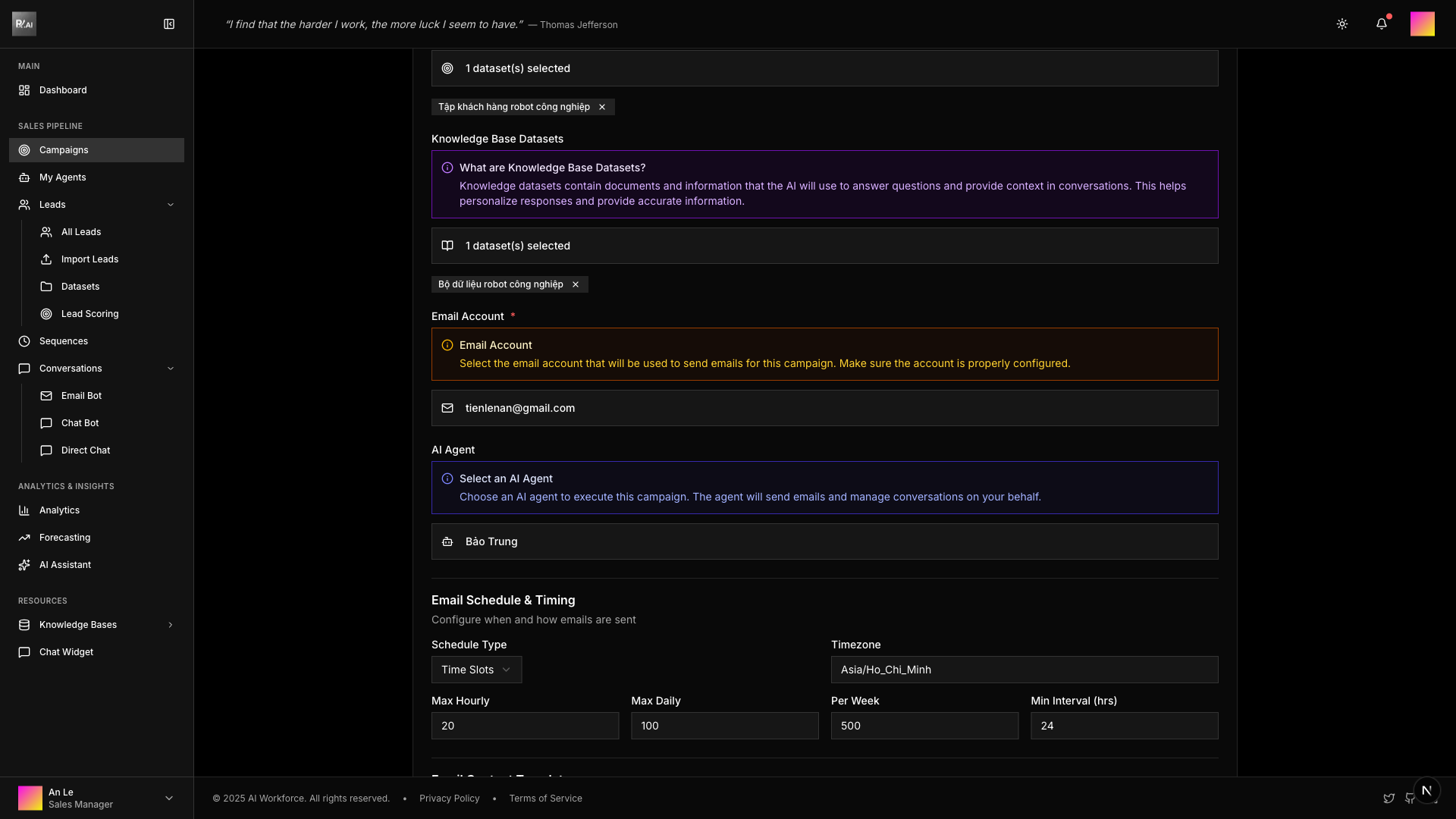This screenshot has width=1456, height=819.
Task: Click the Privacy Policy link
Action: tap(449, 799)
